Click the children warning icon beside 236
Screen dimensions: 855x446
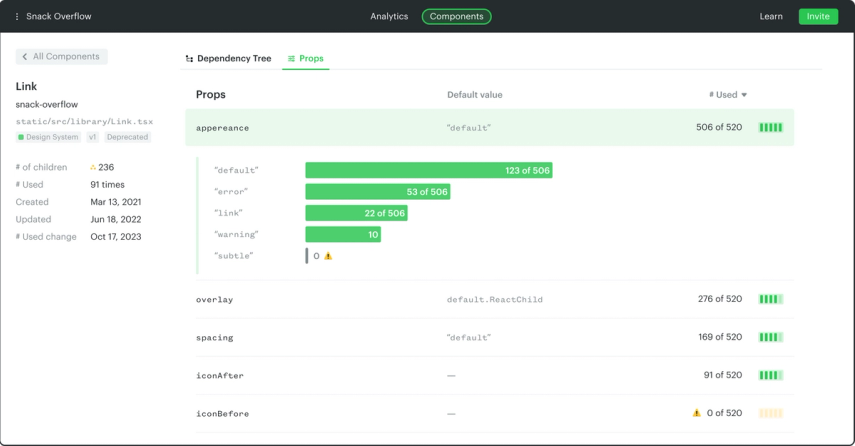click(93, 167)
